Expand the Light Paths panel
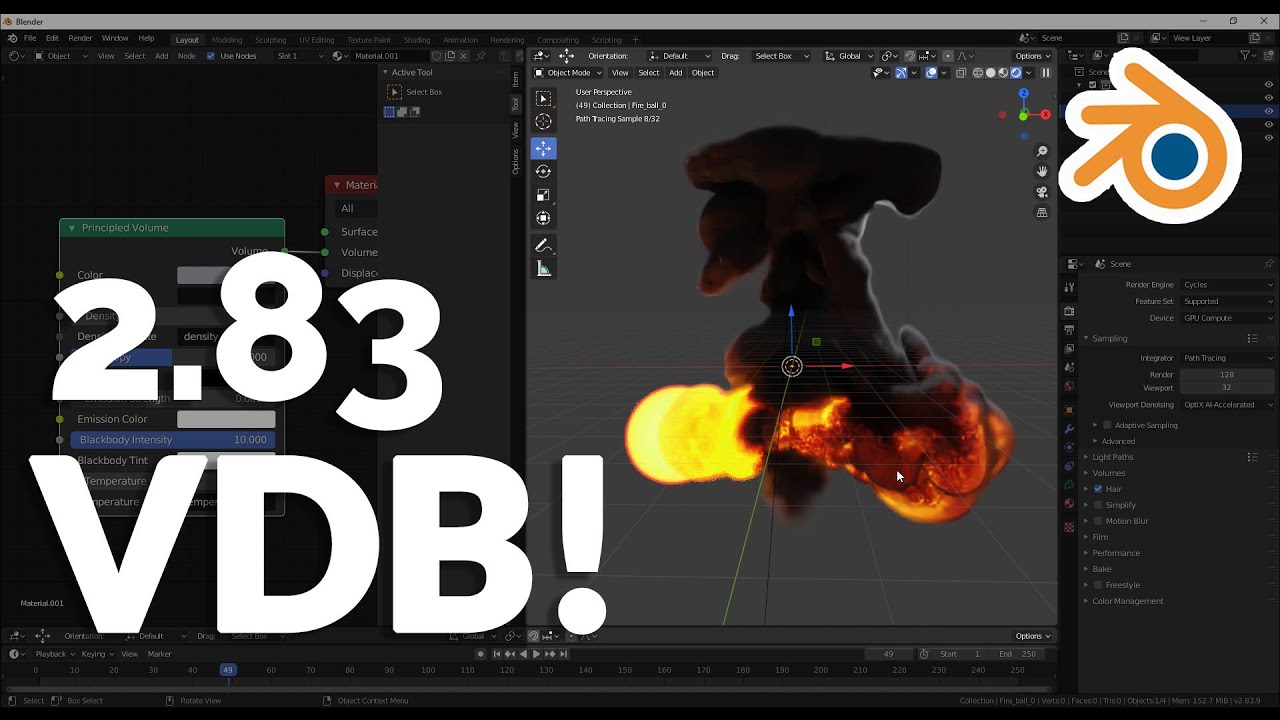This screenshot has width=1280, height=720. [1112, 457]
